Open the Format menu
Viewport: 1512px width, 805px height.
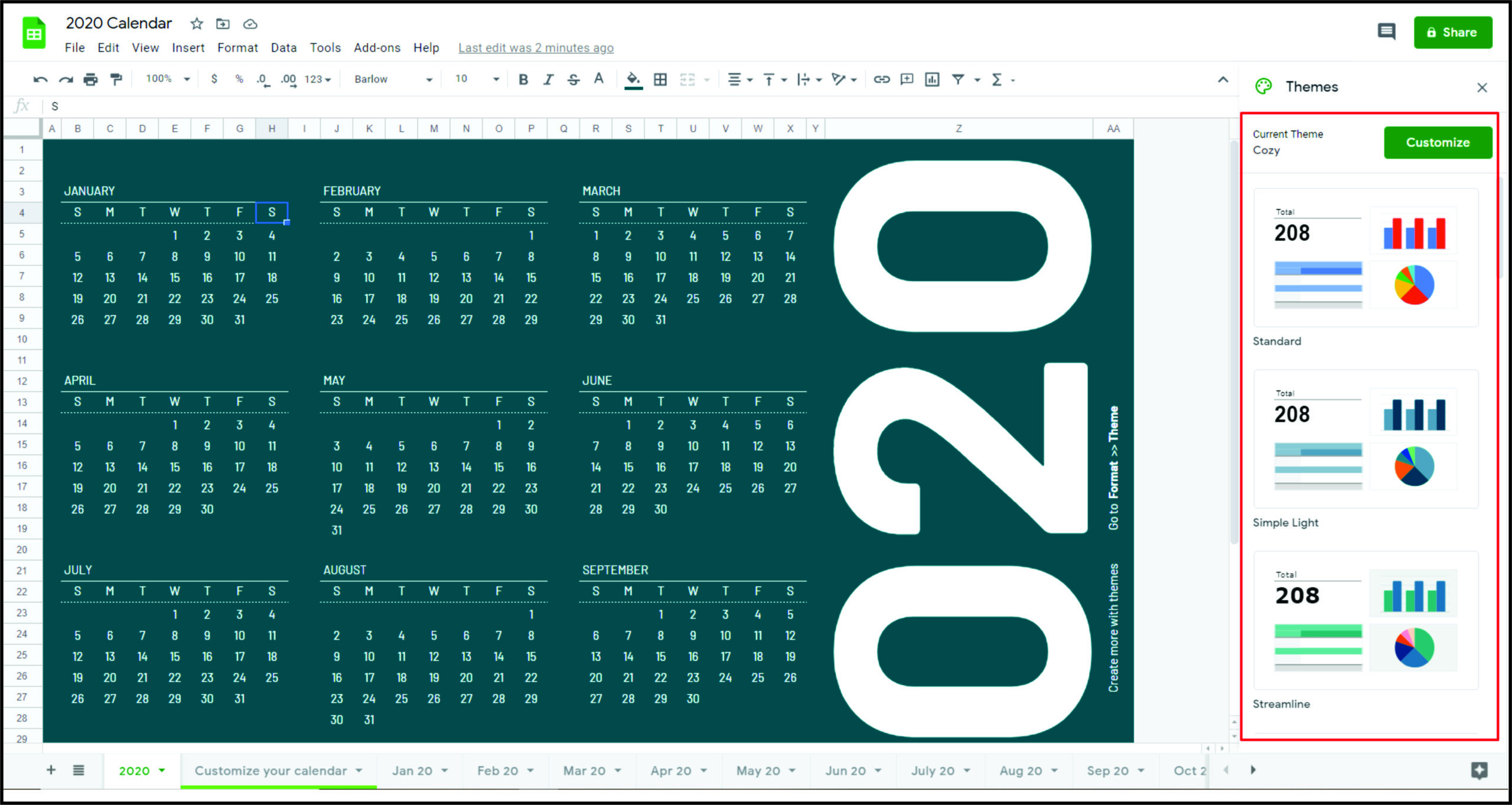(x=237, y=48)
